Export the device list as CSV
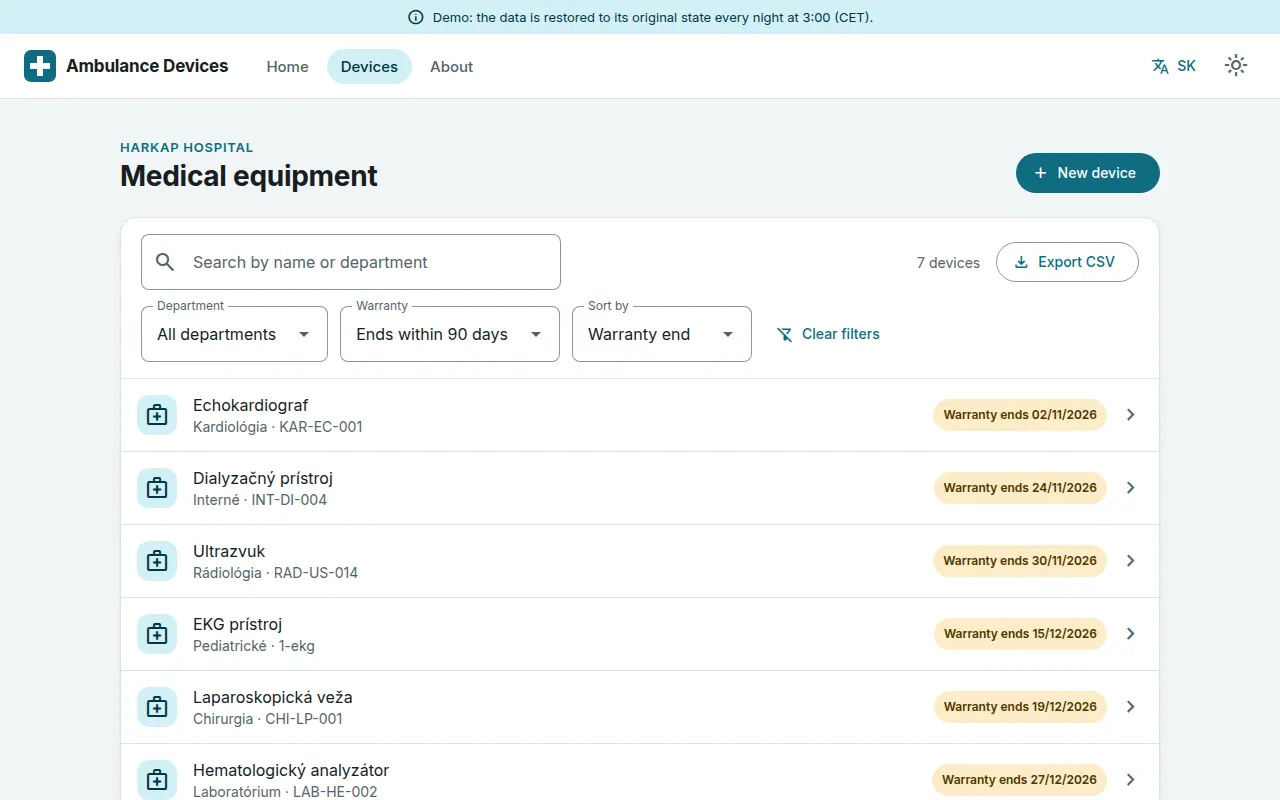 coord(1067,262)
